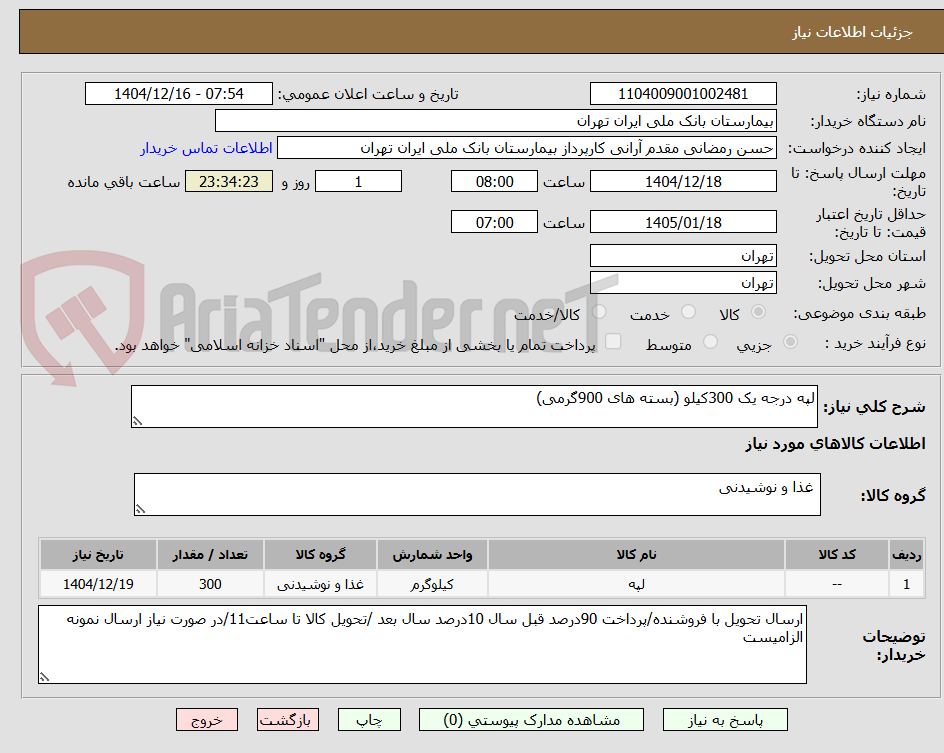Screen dimensions: 944x753
Task: Click the row number cell 1
Action: pyautogui.click(x=907, y=584)
